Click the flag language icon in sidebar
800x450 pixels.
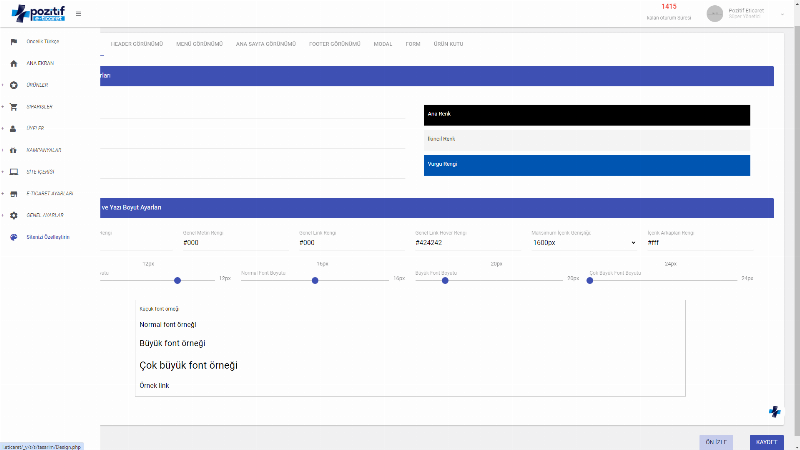[14, 41]
